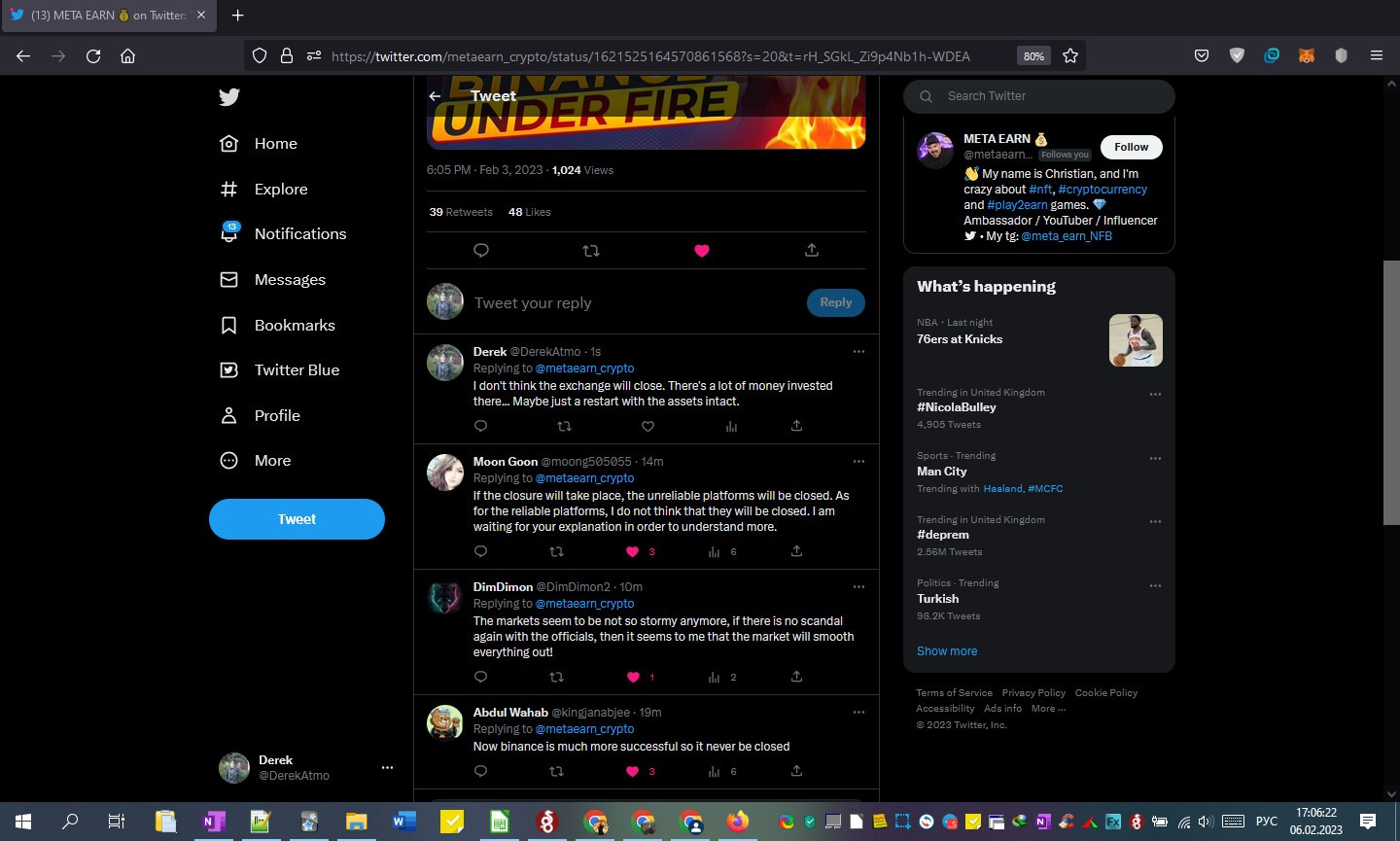Reply to Derek's comment
The width and height of the screenshot is (1400, 841).
pos(480,426)
